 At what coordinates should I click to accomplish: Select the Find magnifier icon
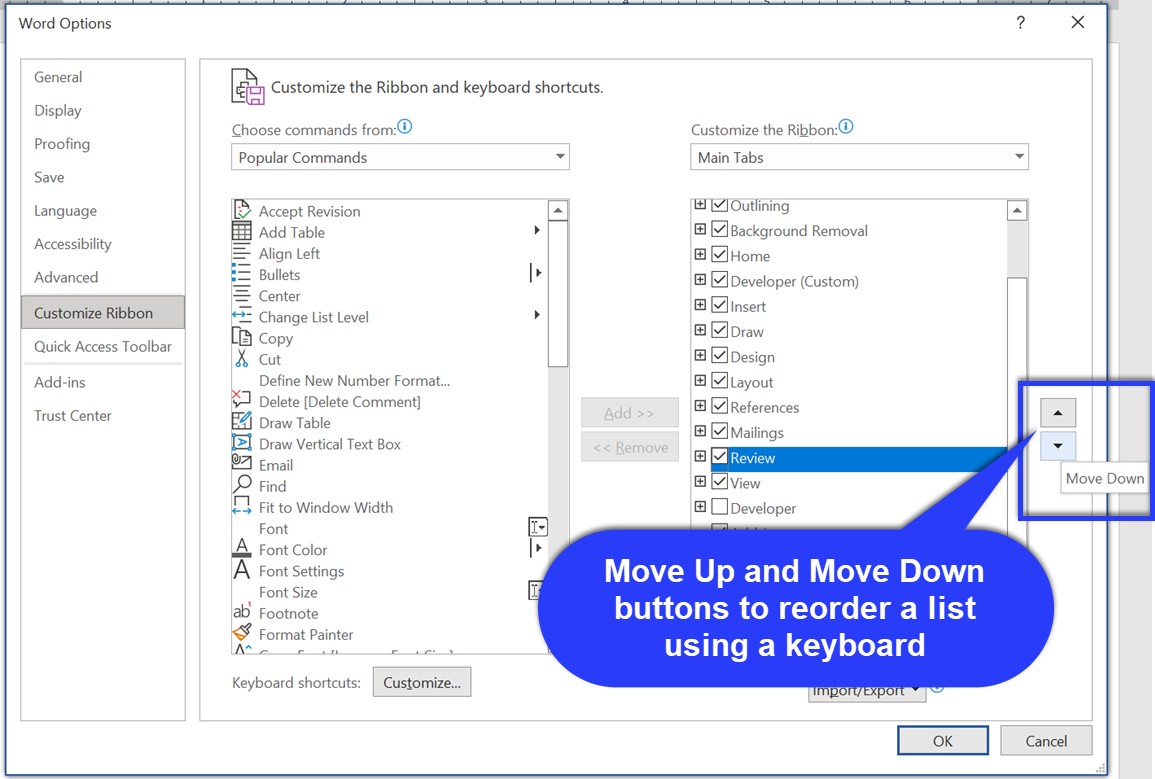pos(242,485)
